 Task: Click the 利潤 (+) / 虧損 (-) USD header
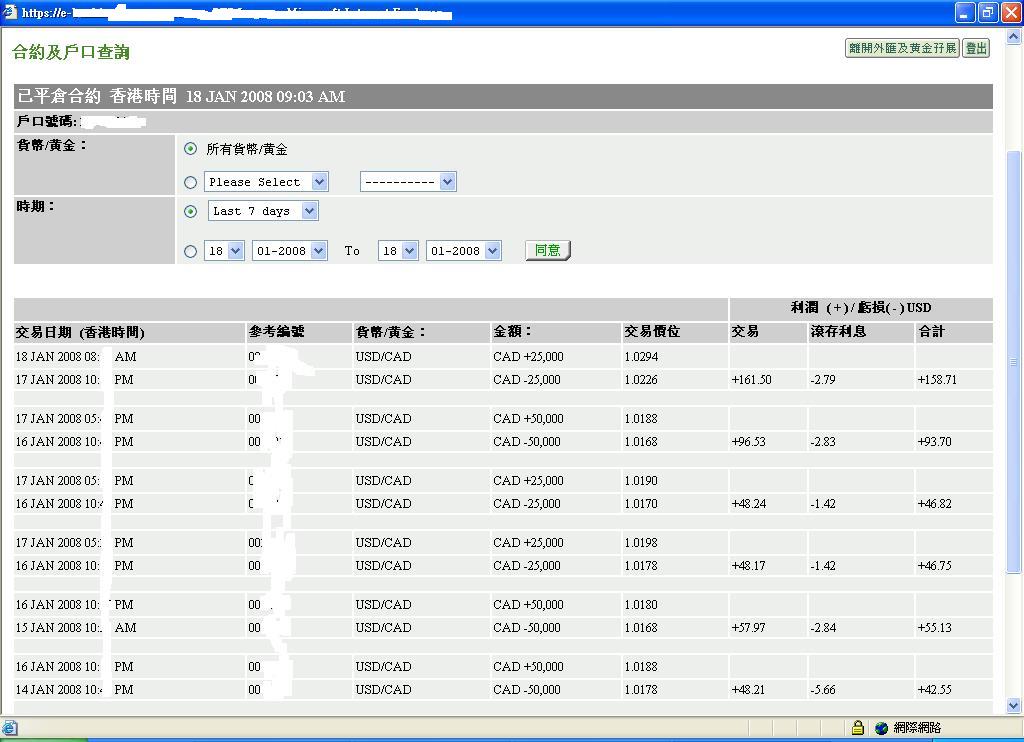pos(861,308)
